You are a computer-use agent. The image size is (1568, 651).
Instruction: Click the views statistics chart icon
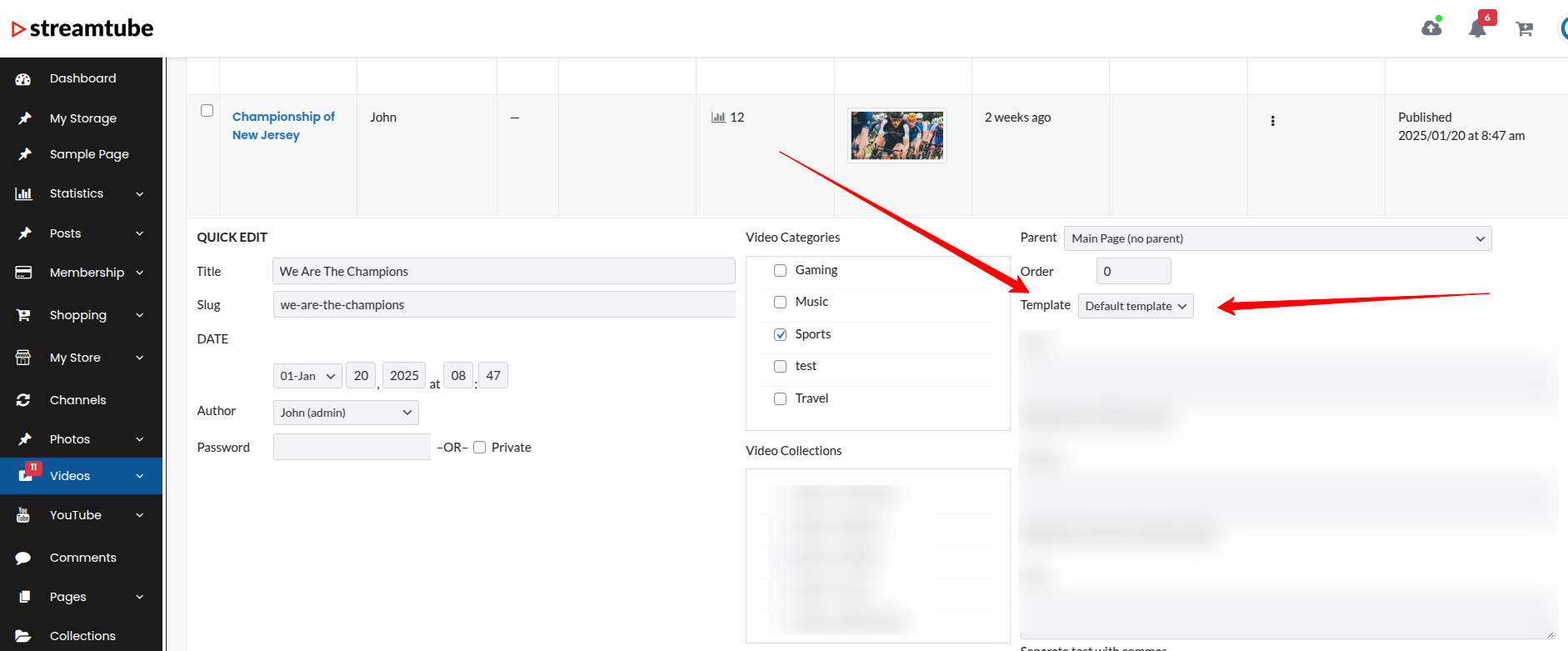[718, 118]
